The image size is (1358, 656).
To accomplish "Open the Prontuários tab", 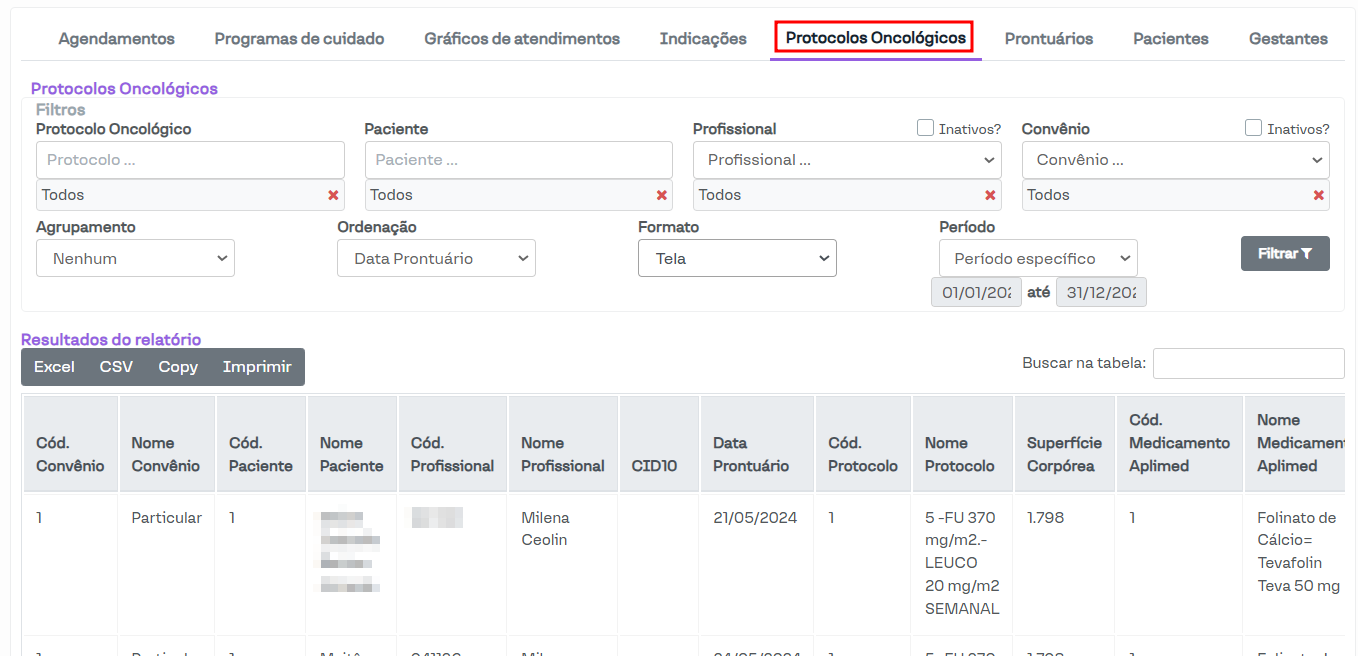I will pos(1048,39).
